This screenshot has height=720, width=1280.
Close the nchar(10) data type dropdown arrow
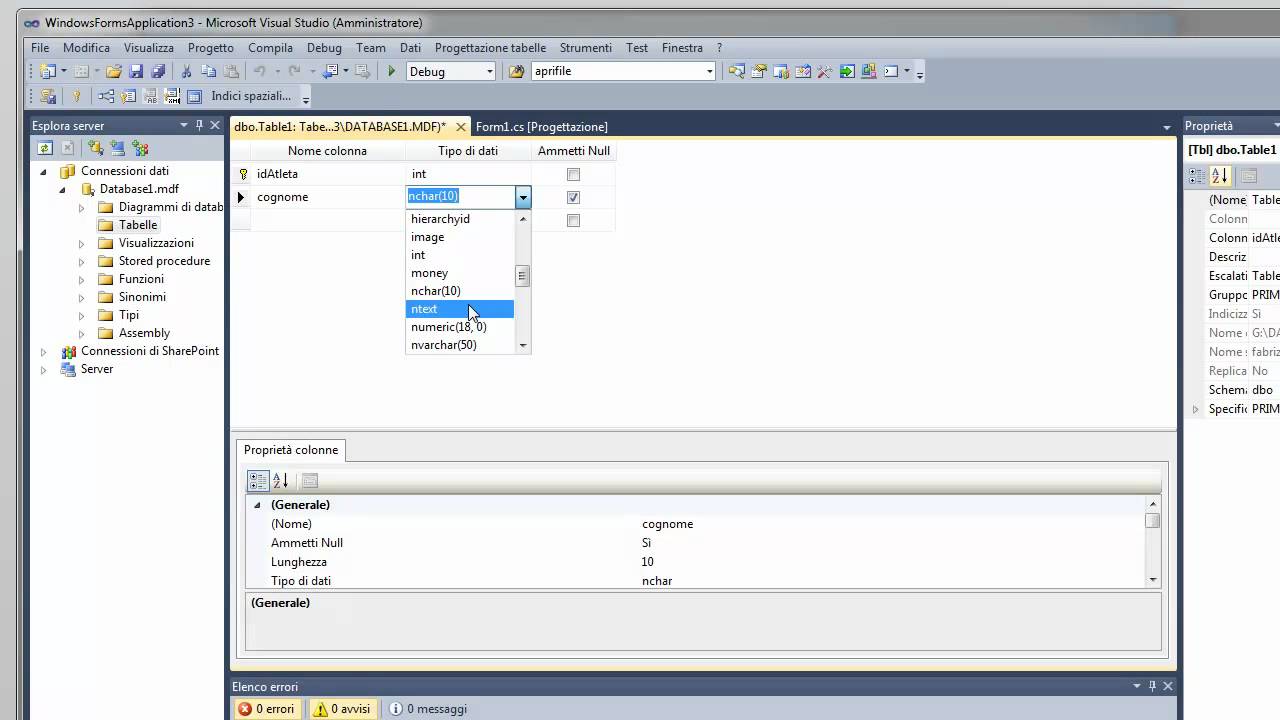tap(522, 197)
